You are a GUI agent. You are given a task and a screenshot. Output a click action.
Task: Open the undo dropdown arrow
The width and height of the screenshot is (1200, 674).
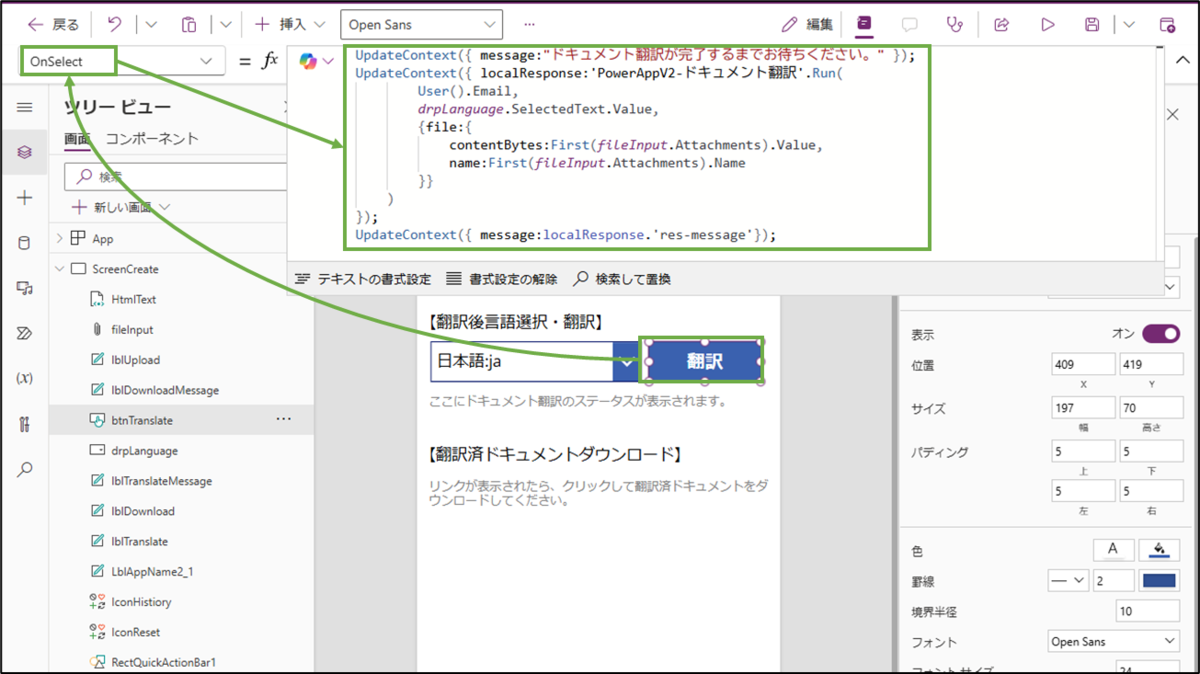click(151, 24)
